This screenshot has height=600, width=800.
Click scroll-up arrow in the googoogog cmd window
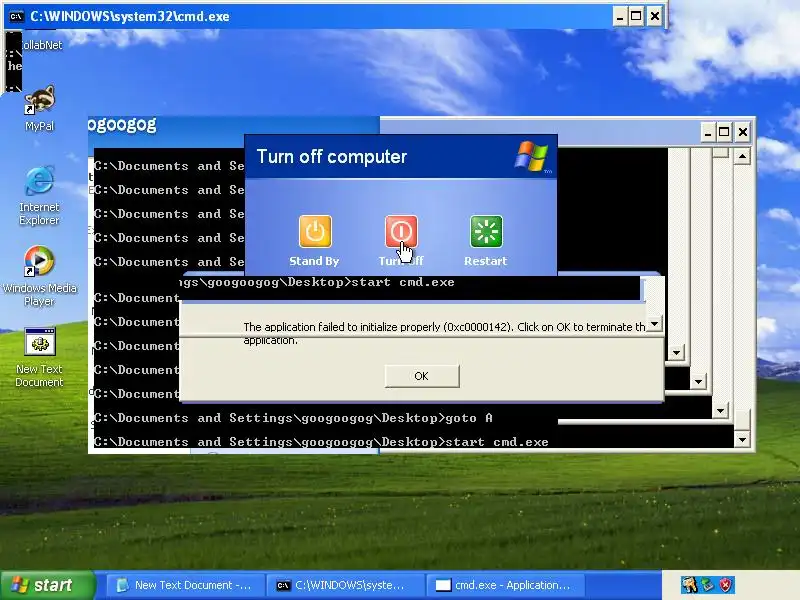coord(742,156)
